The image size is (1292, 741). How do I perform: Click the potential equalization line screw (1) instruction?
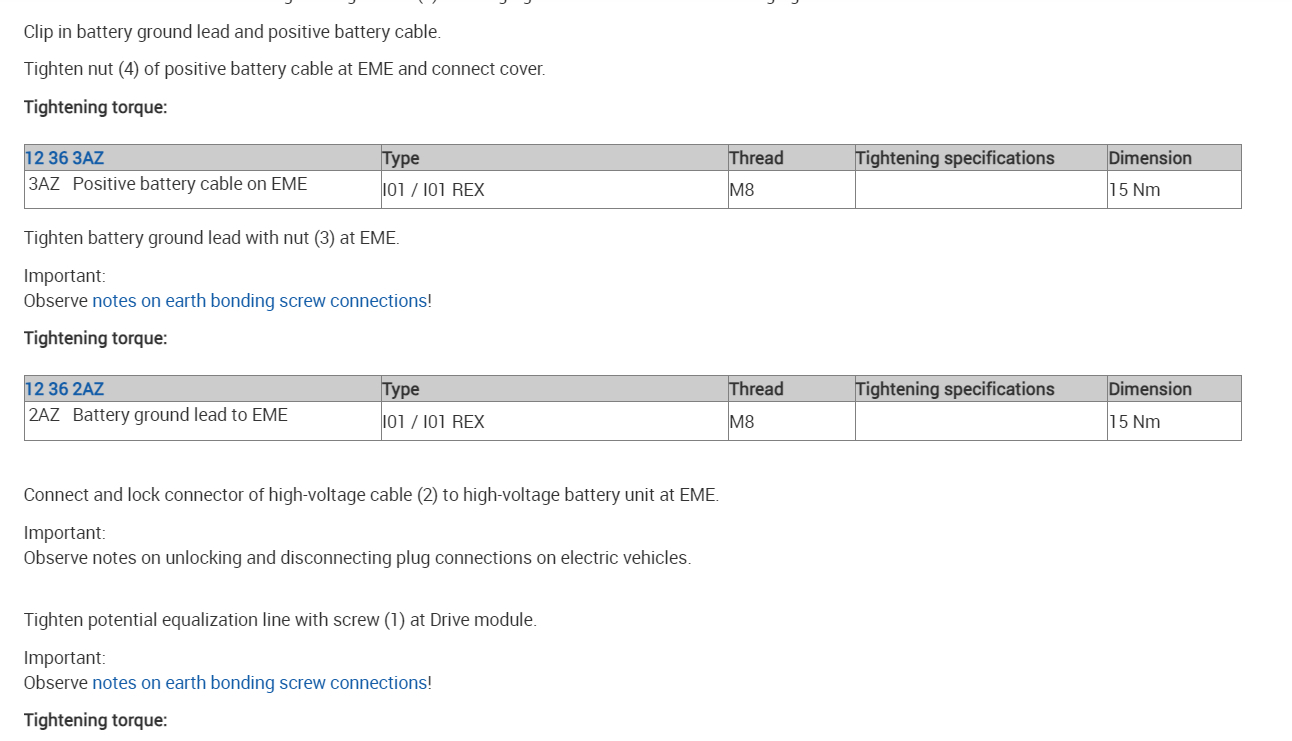[280, 620]
